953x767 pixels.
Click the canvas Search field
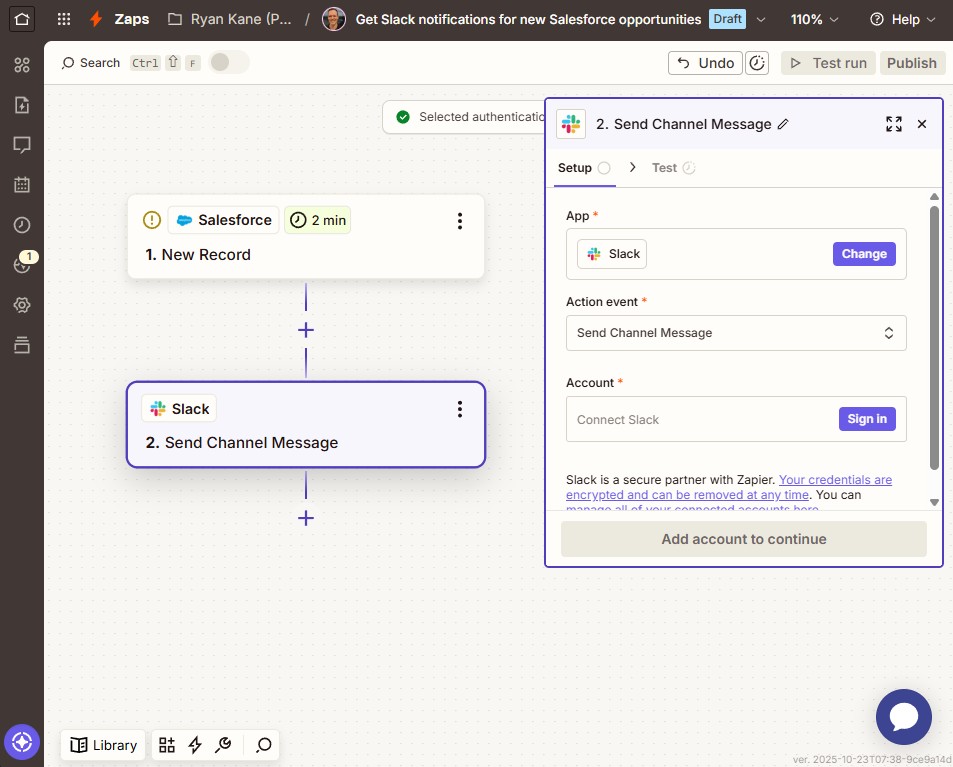tap(91, 63)
